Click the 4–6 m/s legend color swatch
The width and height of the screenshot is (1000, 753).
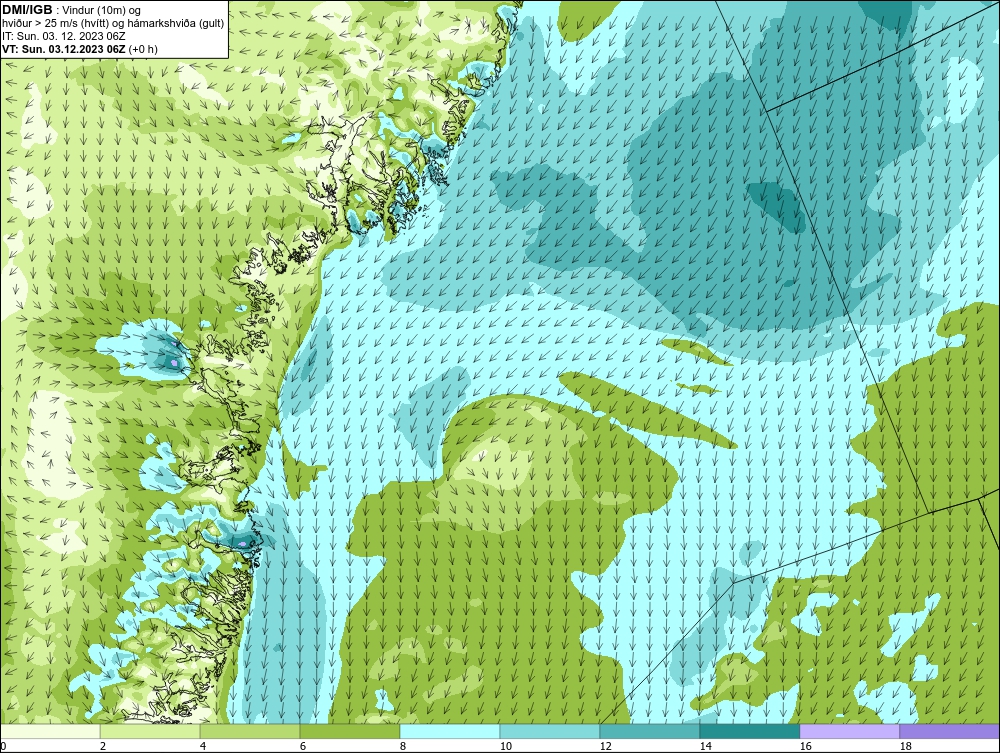[250, 731]
